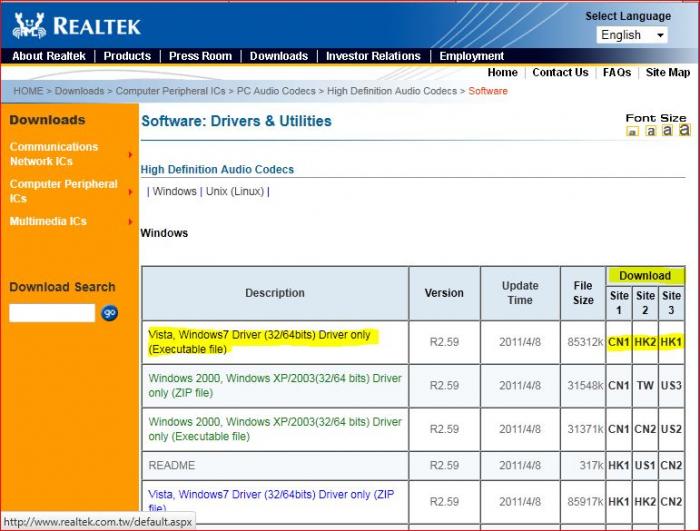Jump to the Unix (Linux) section link

tap(235, 191)
